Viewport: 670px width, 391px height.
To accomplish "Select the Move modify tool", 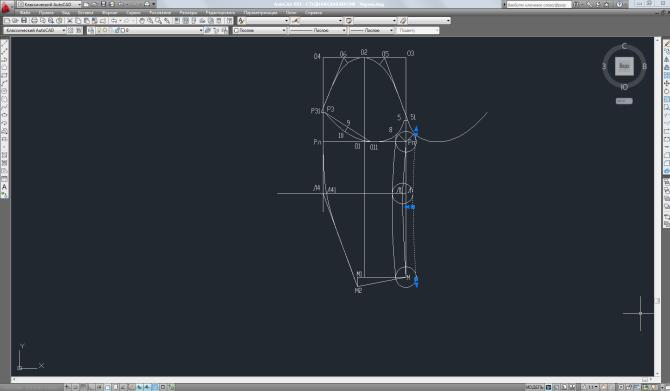I will 667,83.
